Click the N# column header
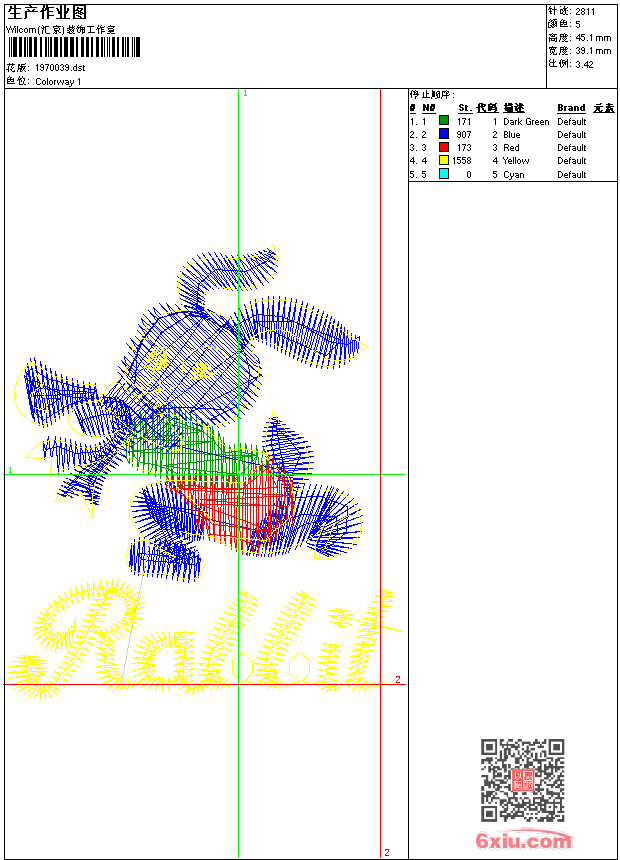Image resolution: width=620 pixels, height=860 pixels. 429,108
